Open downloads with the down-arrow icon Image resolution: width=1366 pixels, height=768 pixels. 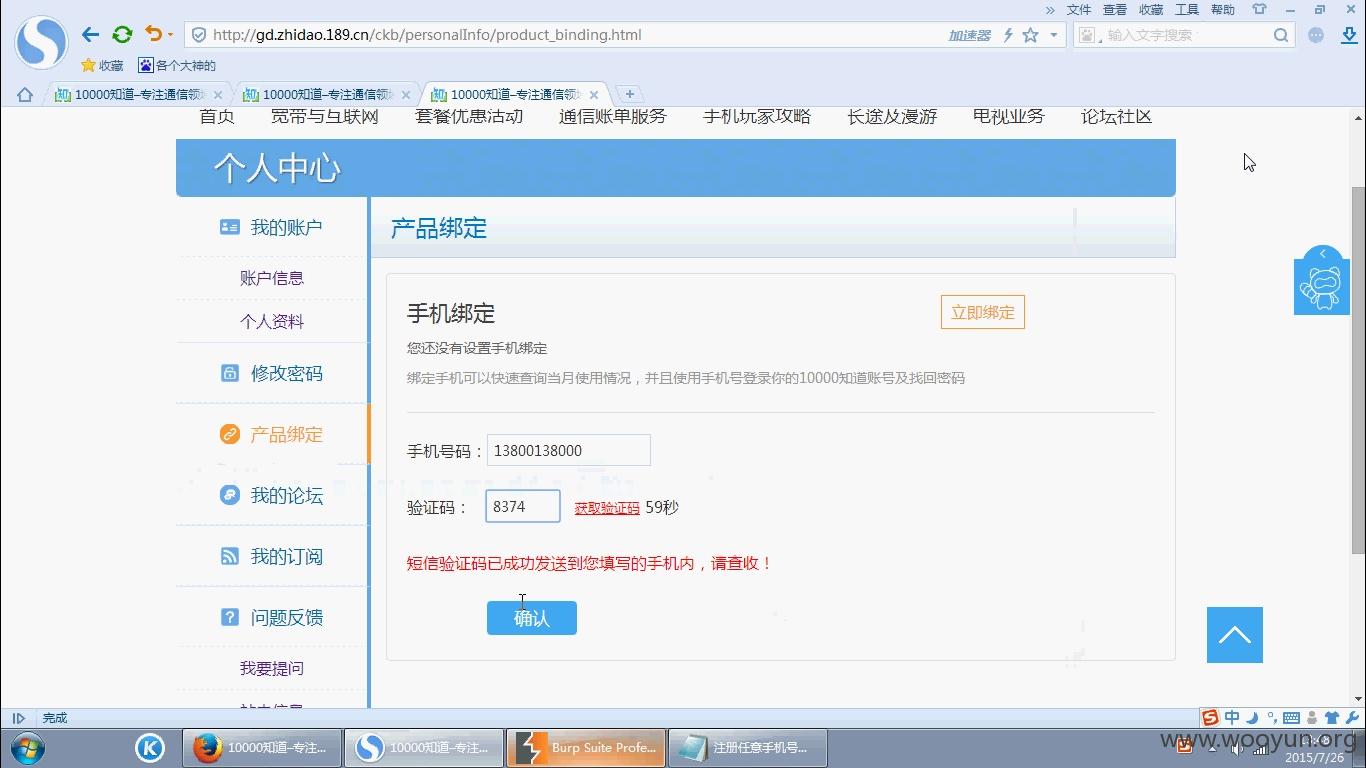1348,35
